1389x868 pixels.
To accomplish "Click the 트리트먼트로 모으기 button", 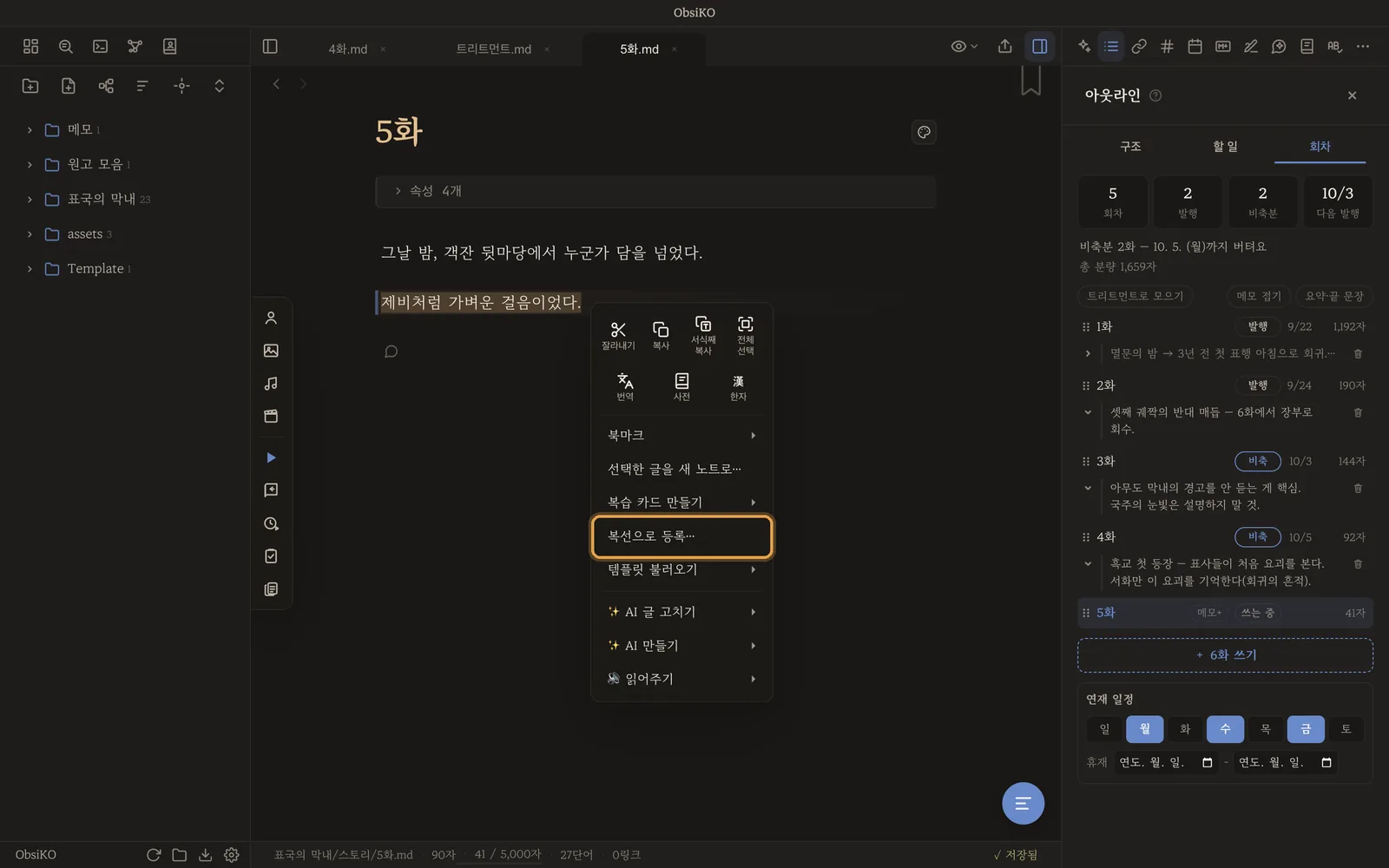I will pos(1136,296).
